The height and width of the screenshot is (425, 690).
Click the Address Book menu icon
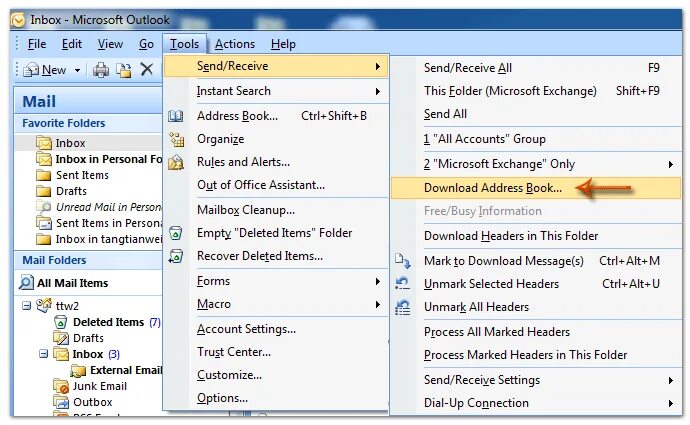(176, 116)
